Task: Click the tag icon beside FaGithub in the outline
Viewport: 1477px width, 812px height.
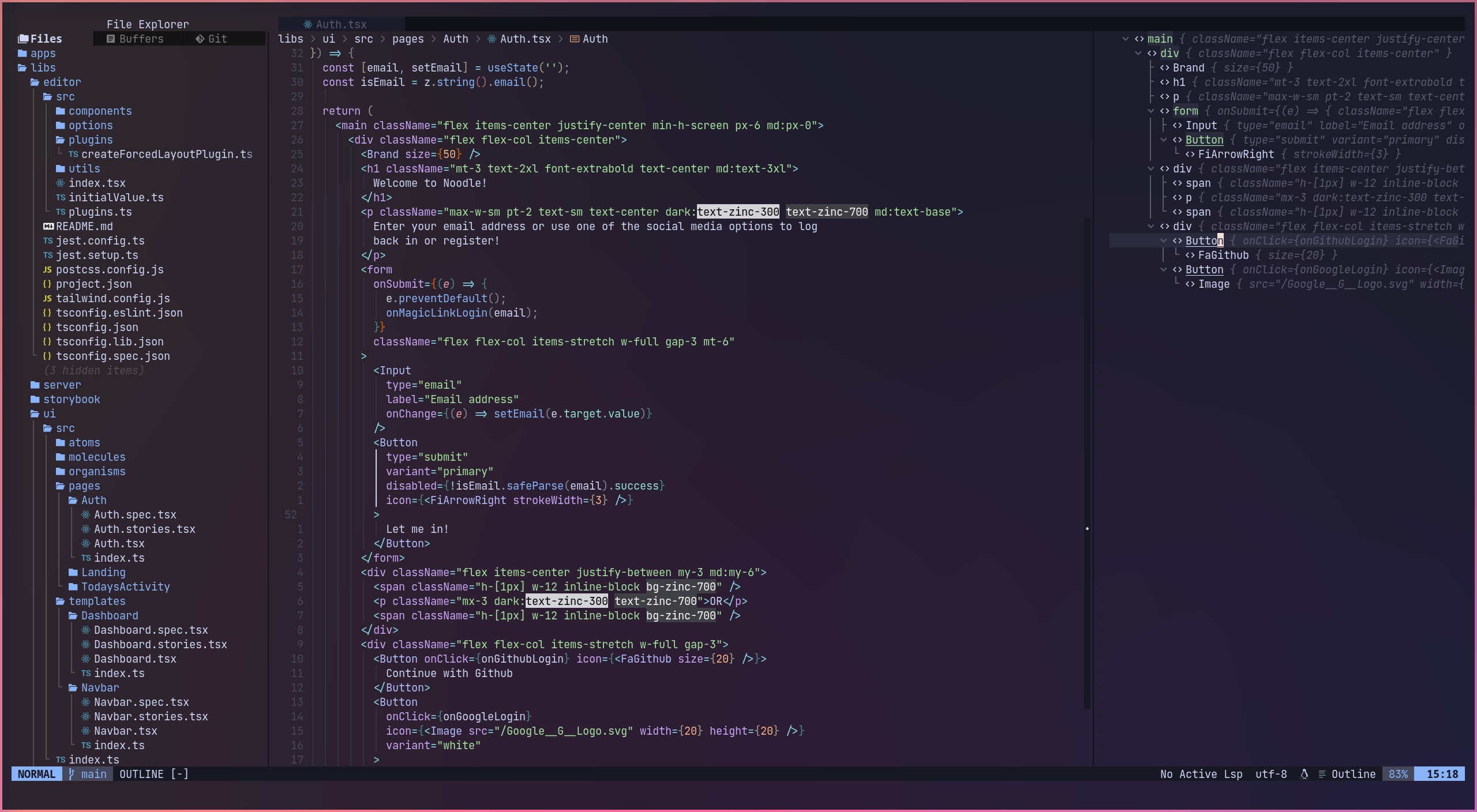Action: click(x=1190, y=255)
